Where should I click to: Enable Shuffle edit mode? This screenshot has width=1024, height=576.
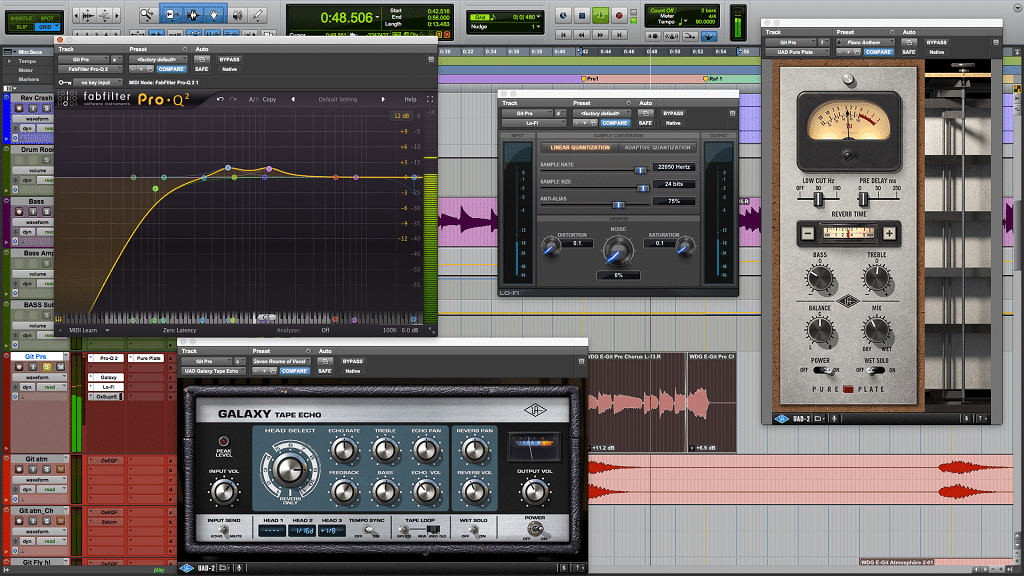(x=21, y=18)
